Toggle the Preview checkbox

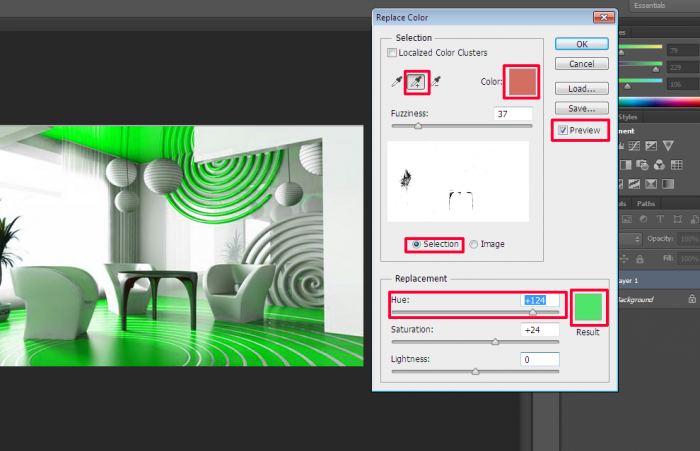tap(563, 130)
